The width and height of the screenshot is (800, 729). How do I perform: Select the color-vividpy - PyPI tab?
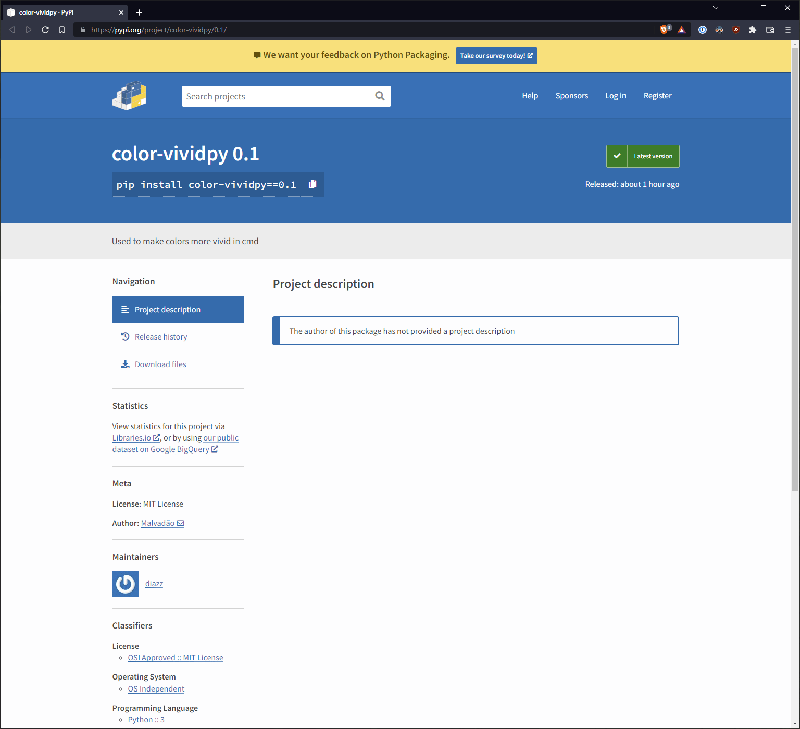65,12
